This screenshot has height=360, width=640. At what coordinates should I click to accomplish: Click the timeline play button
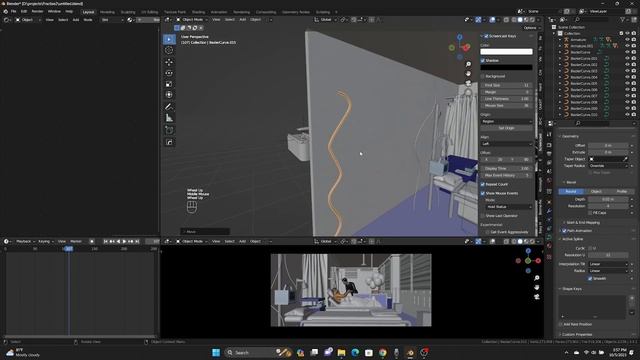[124, 242]
